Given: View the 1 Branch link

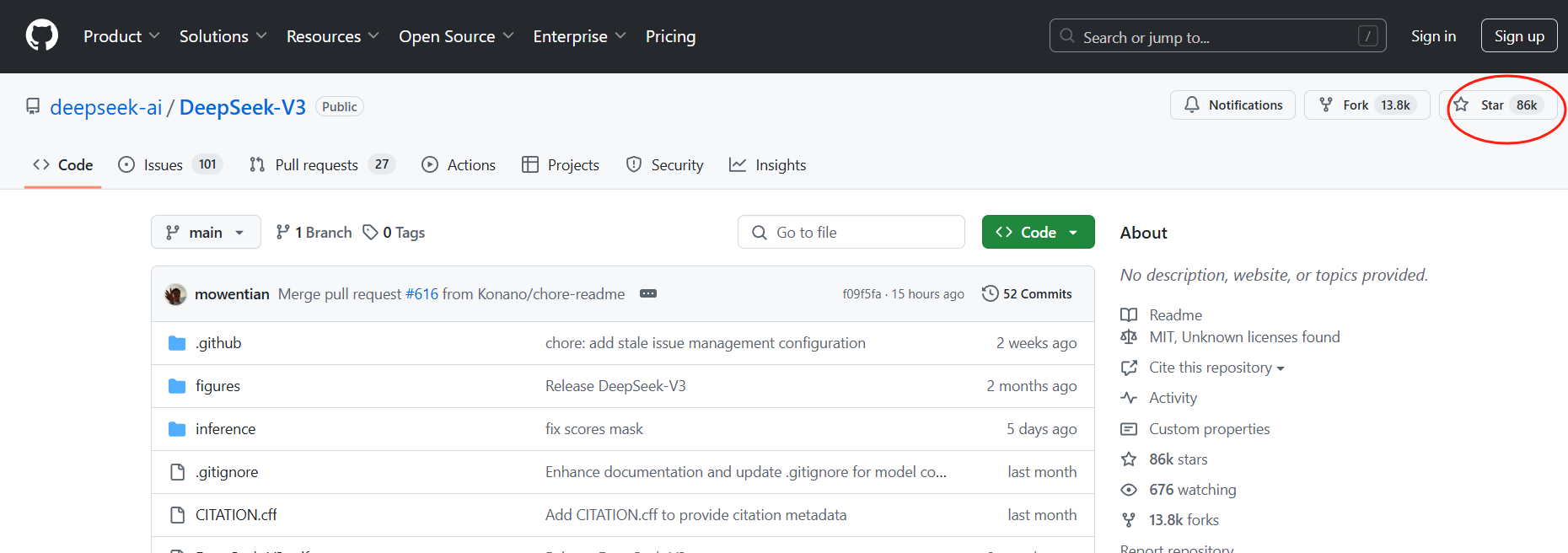Looking at the screenshot, I should point(314,232).
